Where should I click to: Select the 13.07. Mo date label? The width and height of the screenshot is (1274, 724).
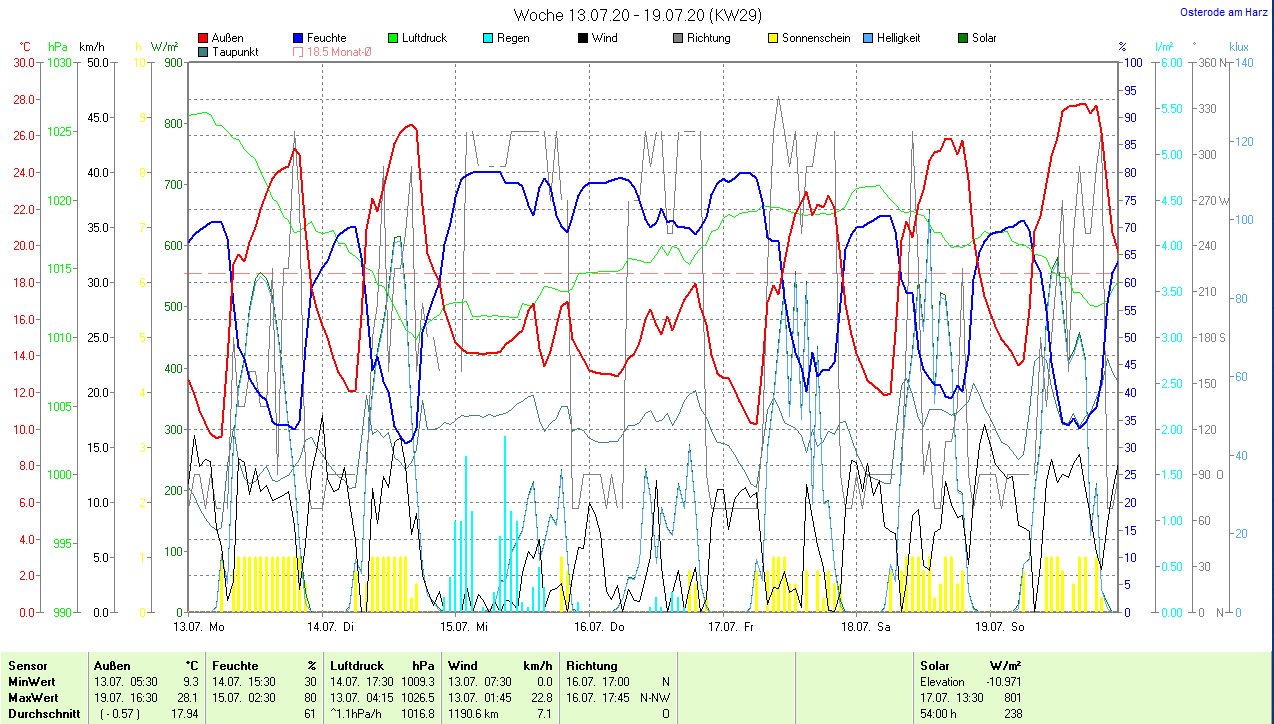[x=199, y=627]
